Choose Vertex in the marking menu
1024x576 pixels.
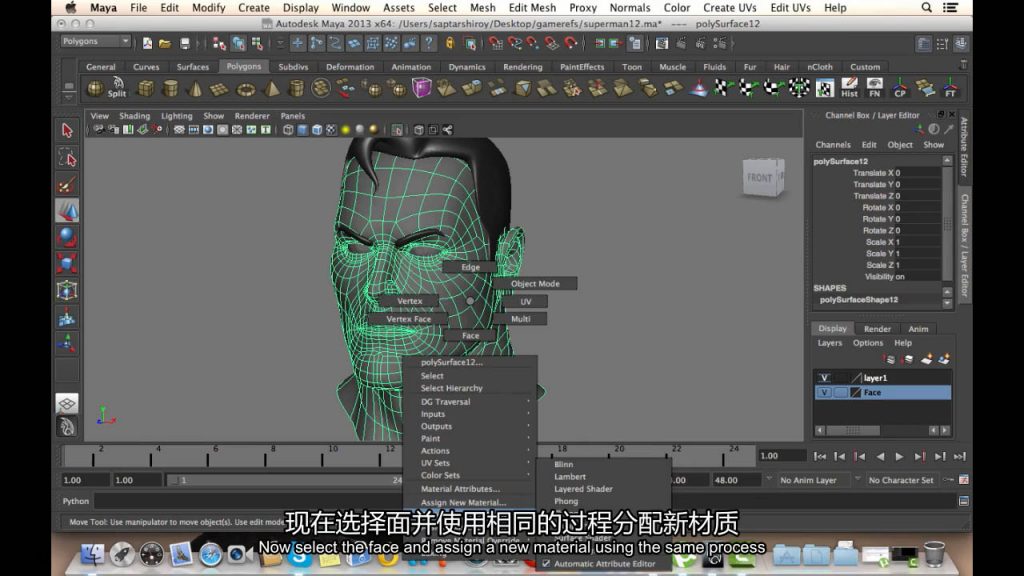coord(409,301)
